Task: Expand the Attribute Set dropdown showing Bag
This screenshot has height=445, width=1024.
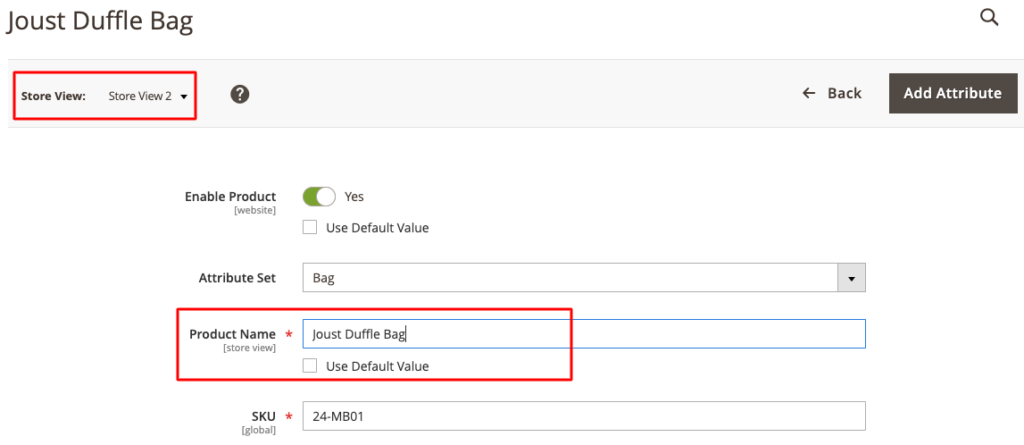Action: [x=570, y=277]
